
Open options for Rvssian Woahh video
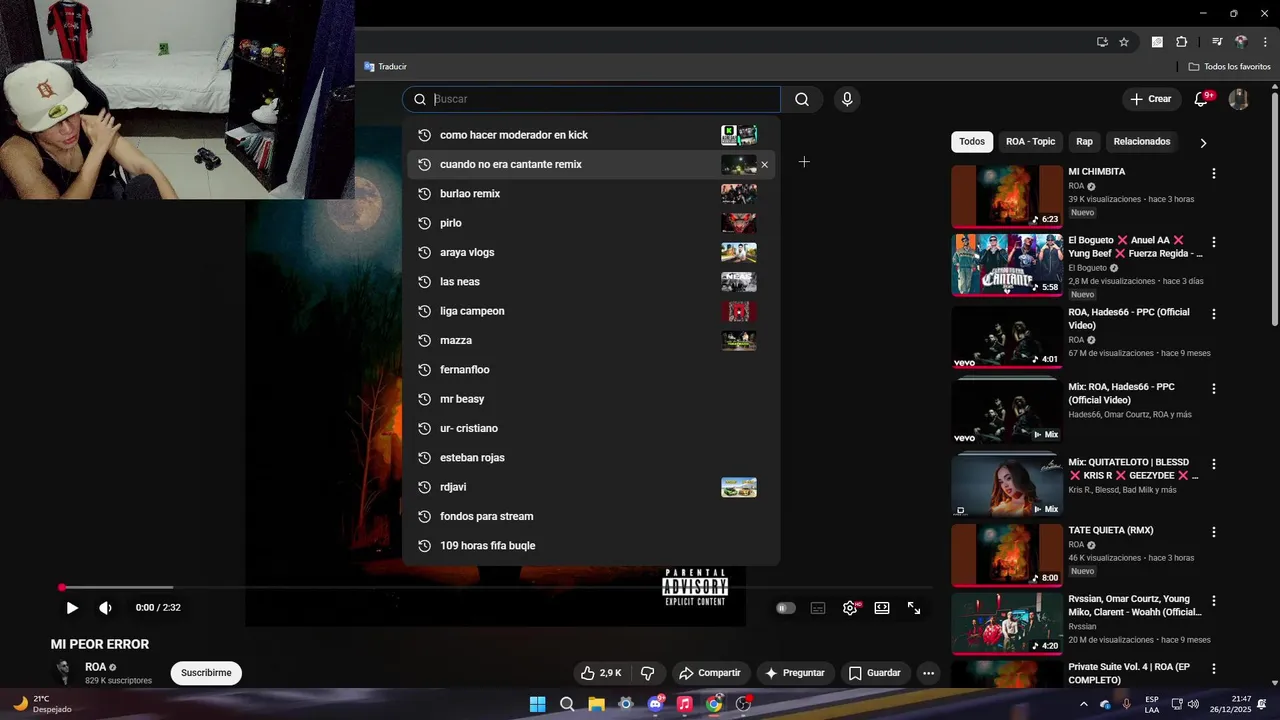(x=1214, y=601)
